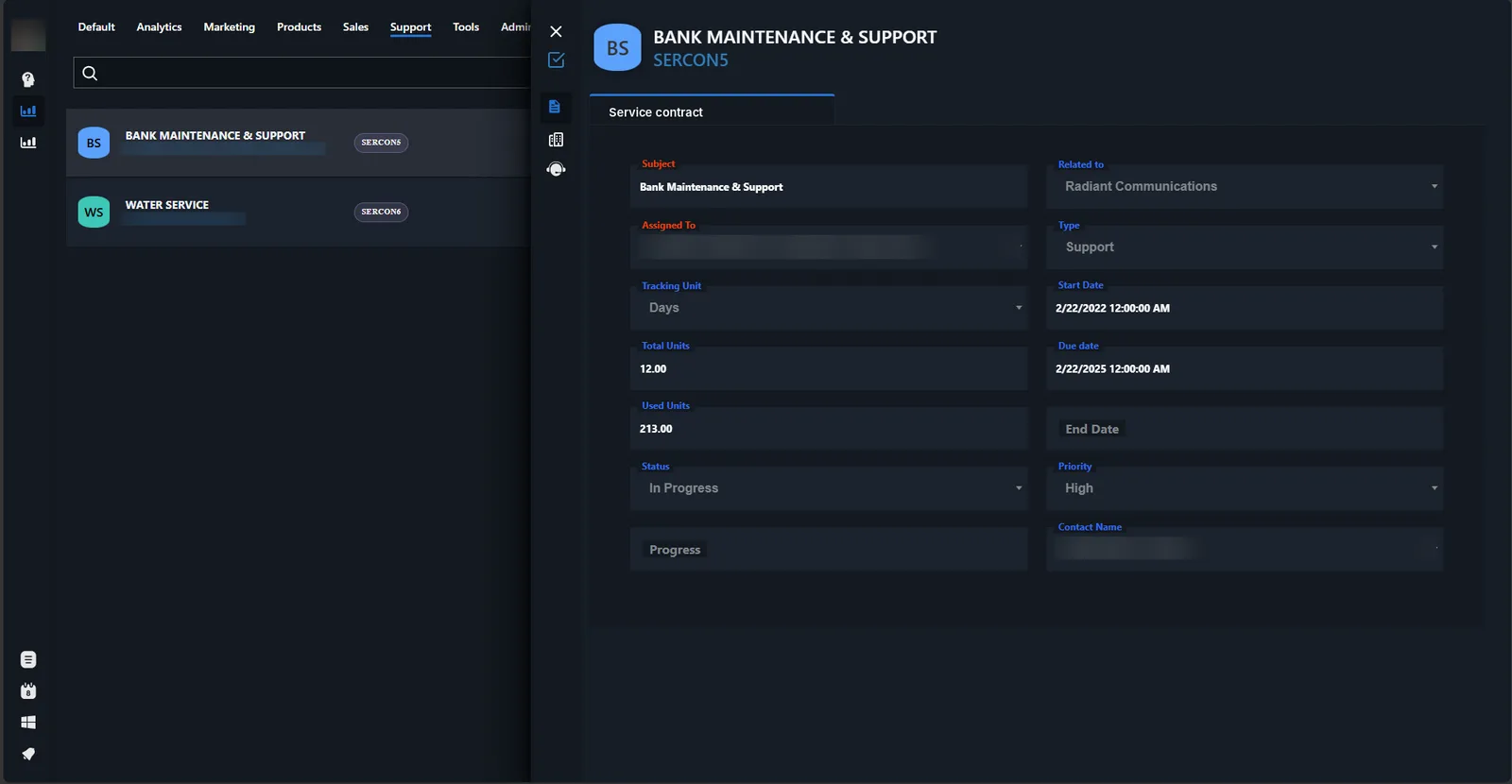1512x784 pixels.
Task: Open the Related to dropdown
Action: pyautogui.click(x=1245, y=186)
